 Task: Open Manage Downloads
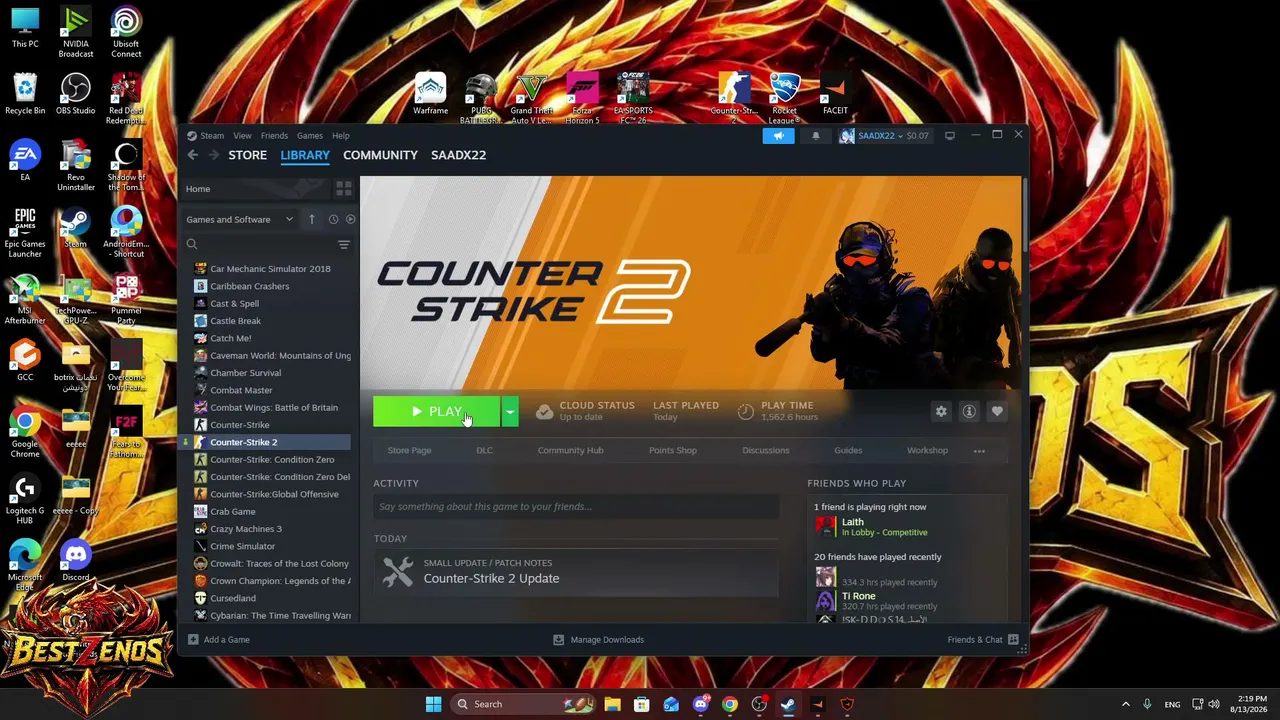599,640
